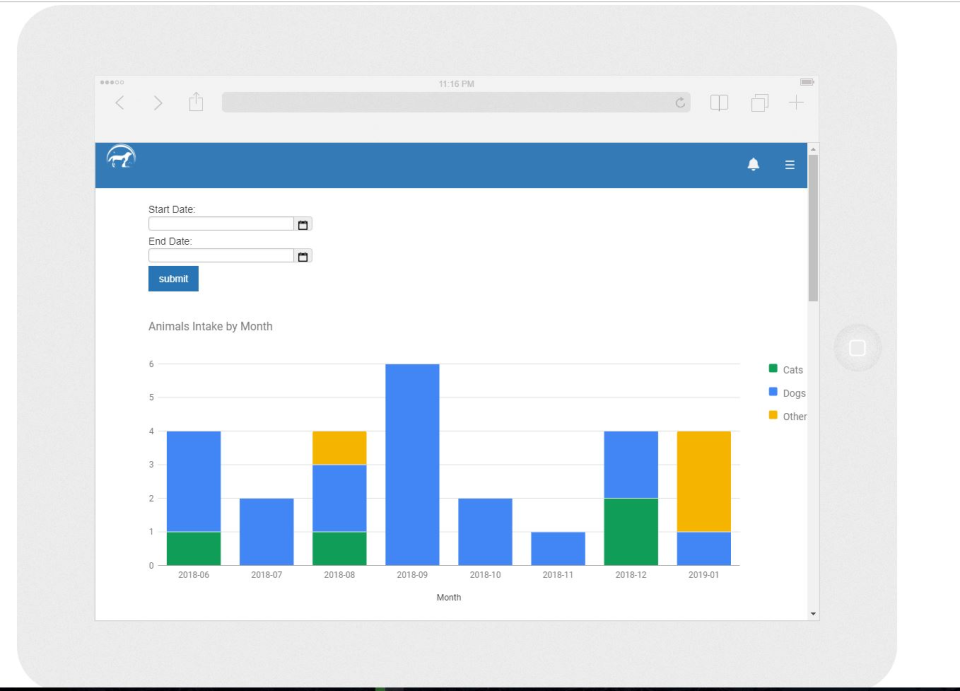
Task: Click the browser address bar
Action: (456, 103)
